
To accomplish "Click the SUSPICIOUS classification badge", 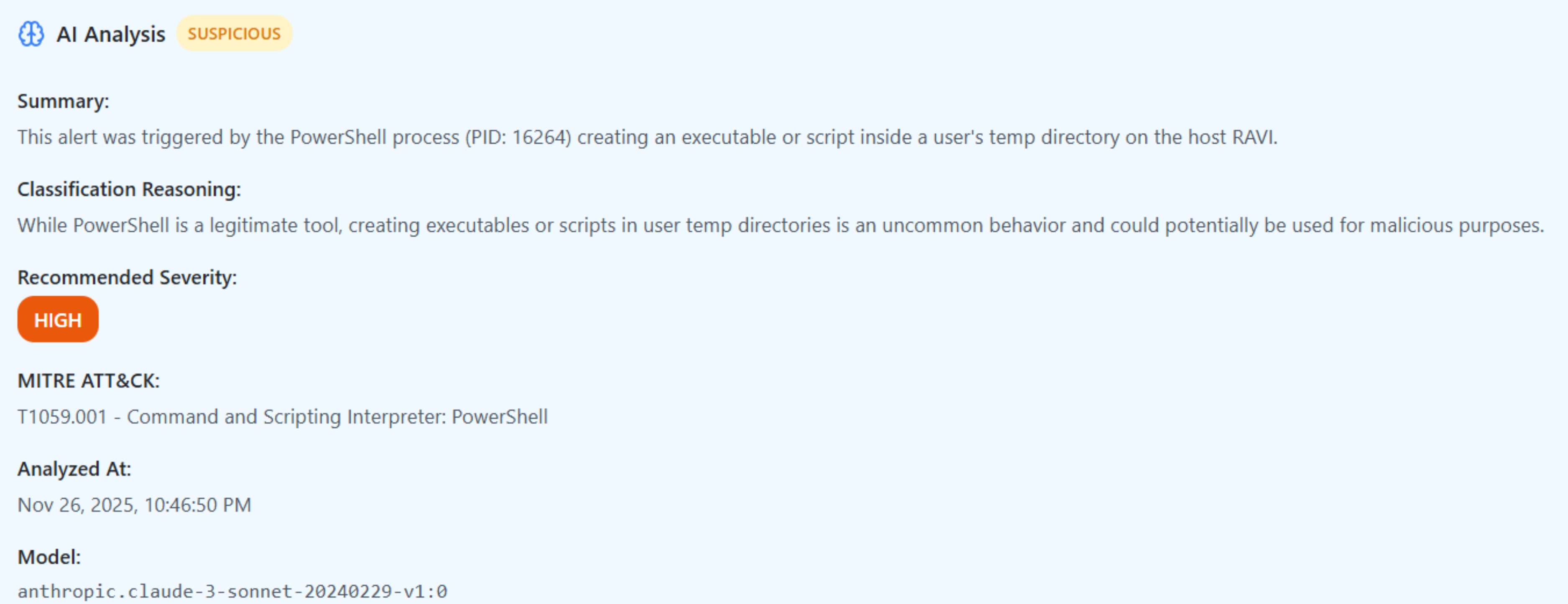I will (x=234, y=33).
